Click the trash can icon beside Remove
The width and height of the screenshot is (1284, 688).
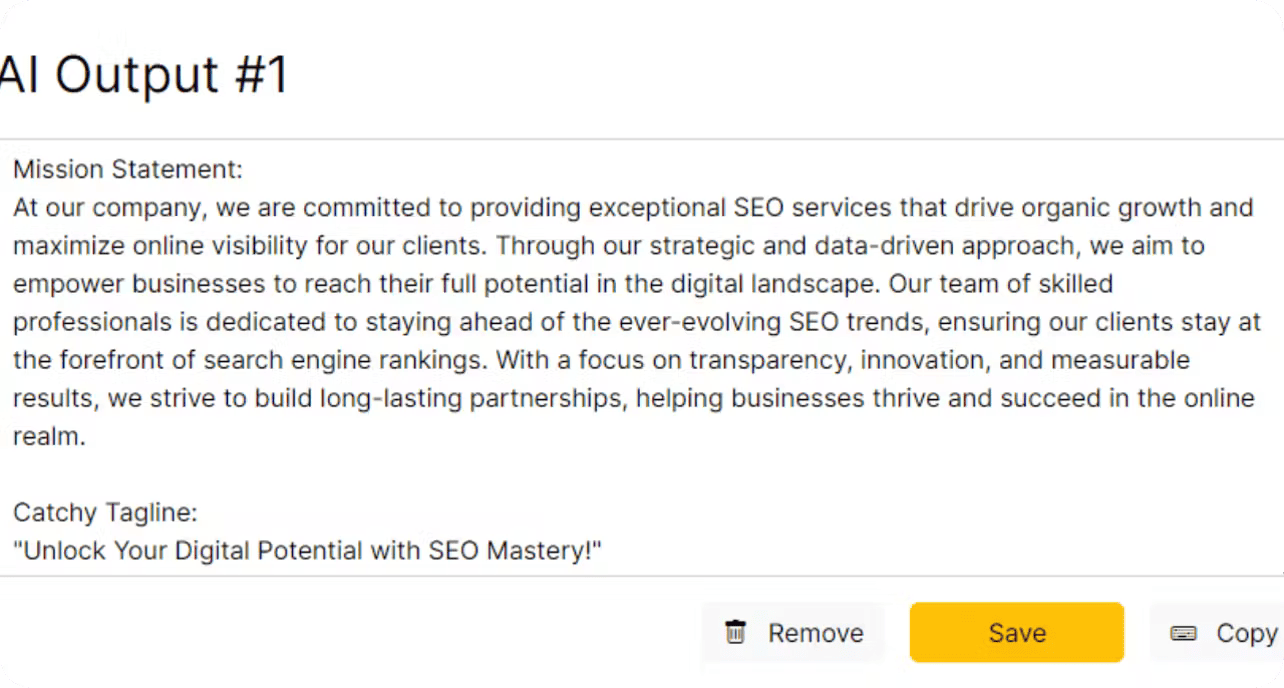[736, 632]
